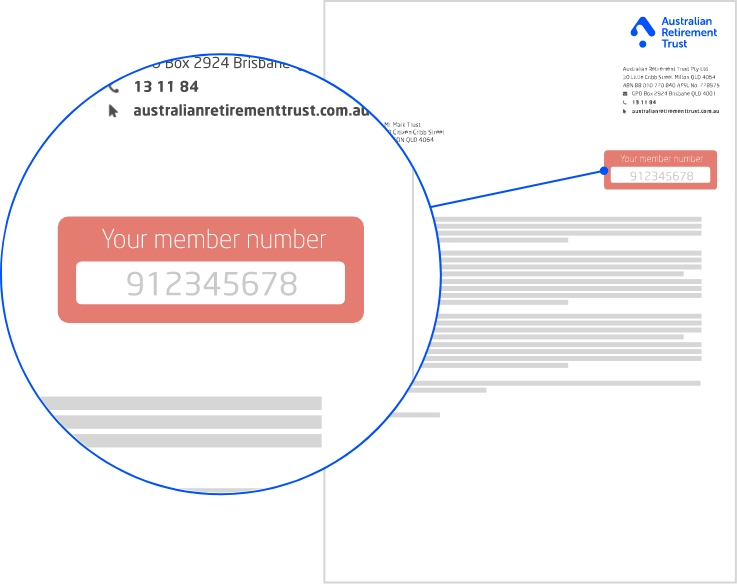This screenshot has height=584, width=737.
Task: Click the magnified Box 2924 Brisbane address text
Action: click(220, 64)
